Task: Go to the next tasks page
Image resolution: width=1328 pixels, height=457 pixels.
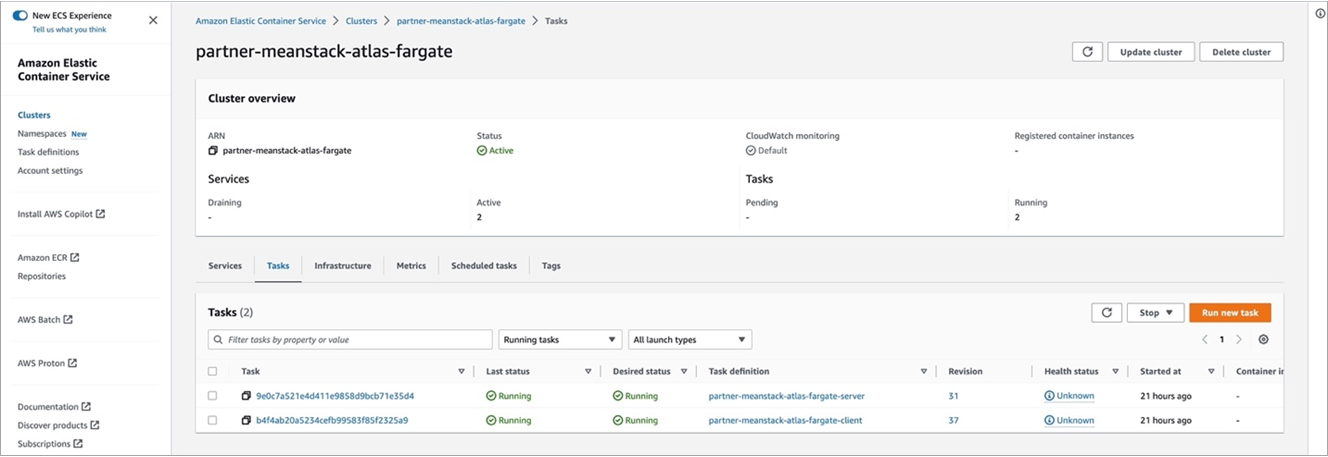Action: pos(1239,340)
